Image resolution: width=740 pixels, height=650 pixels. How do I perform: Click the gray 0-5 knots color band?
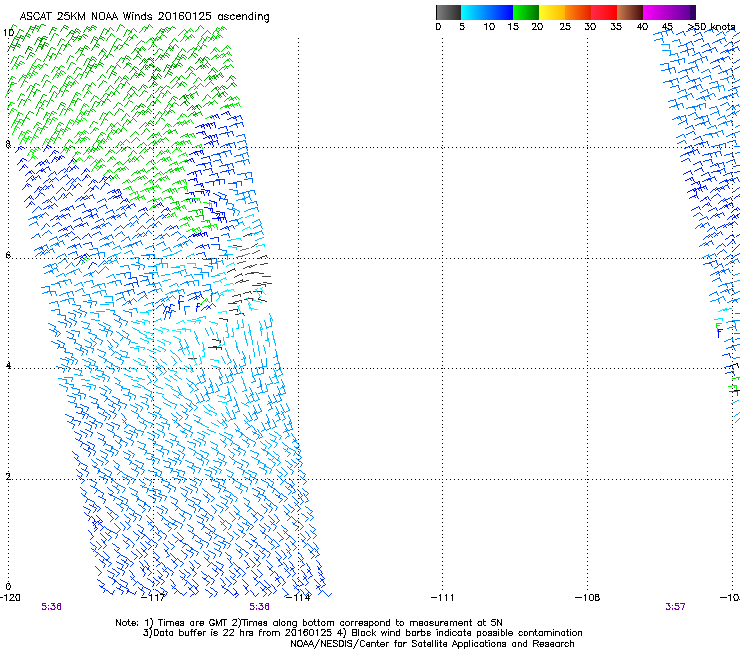pos(448,12)
